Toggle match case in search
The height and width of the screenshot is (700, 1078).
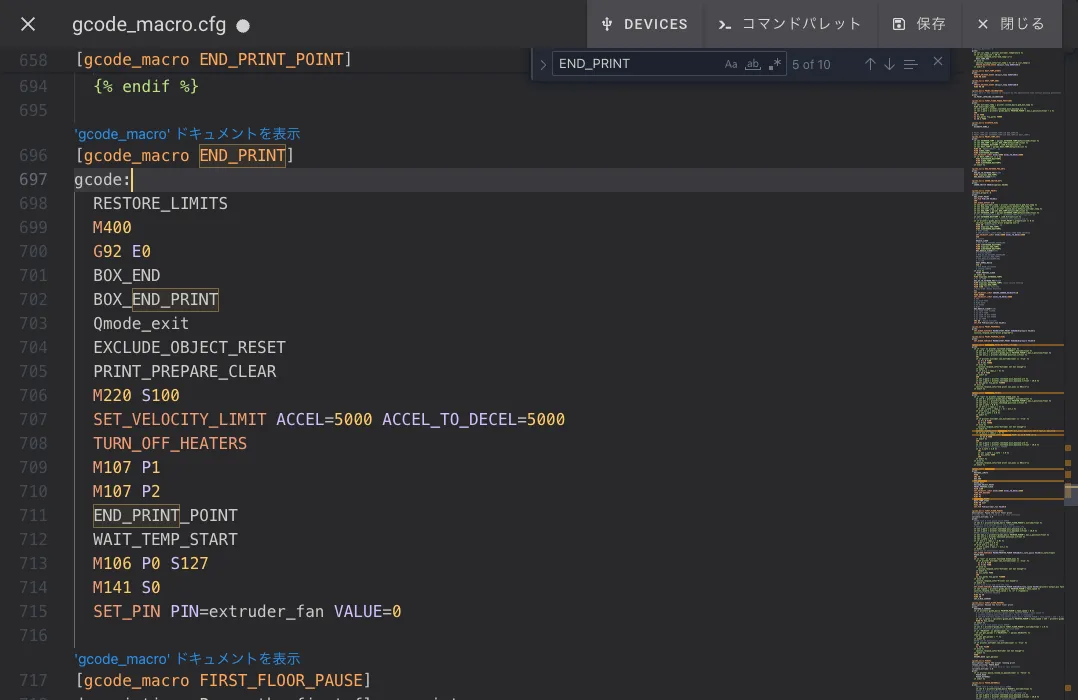(x=731, y=64)
